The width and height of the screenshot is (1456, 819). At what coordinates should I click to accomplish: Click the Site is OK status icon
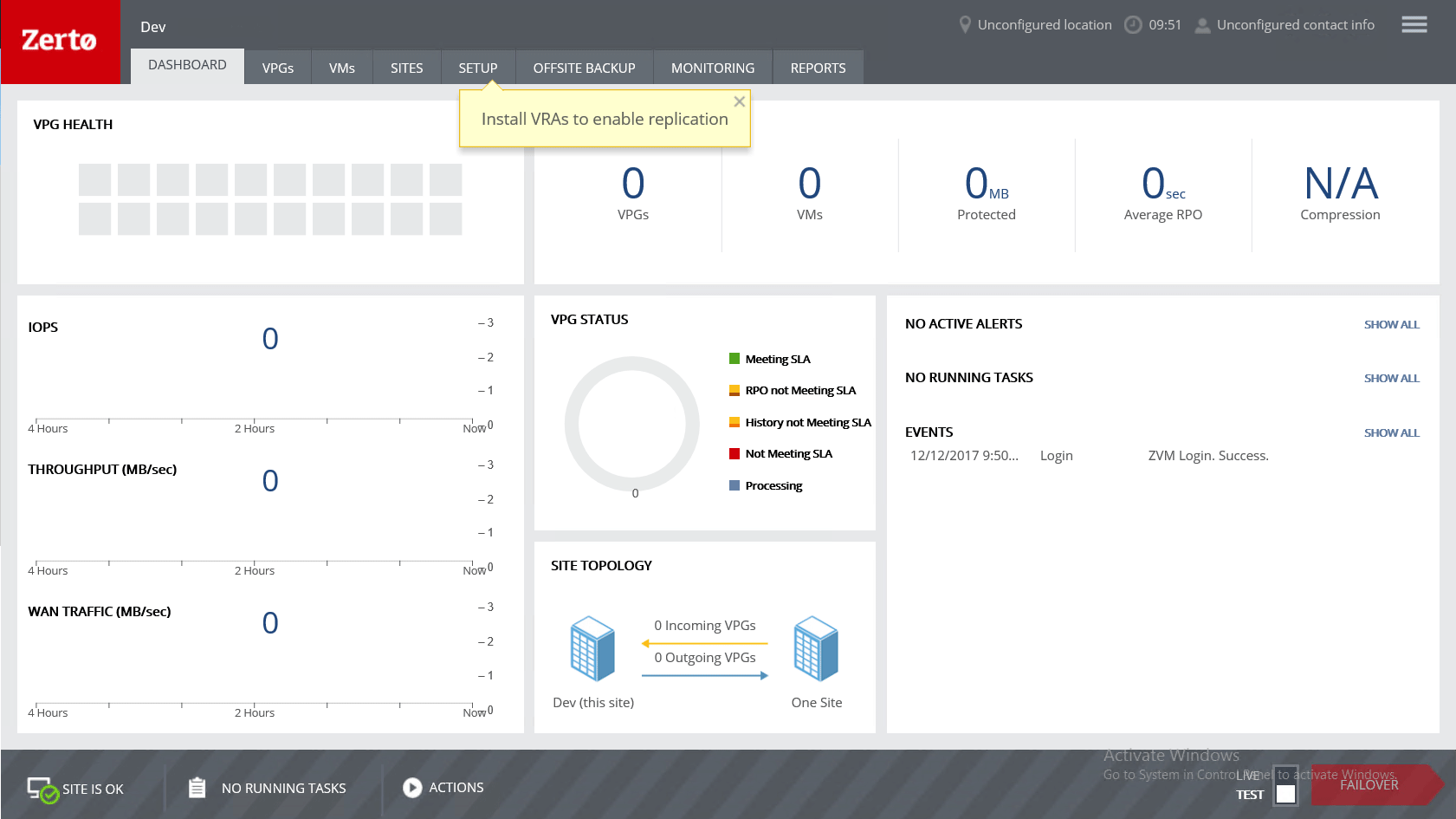[x=42, y=787]
